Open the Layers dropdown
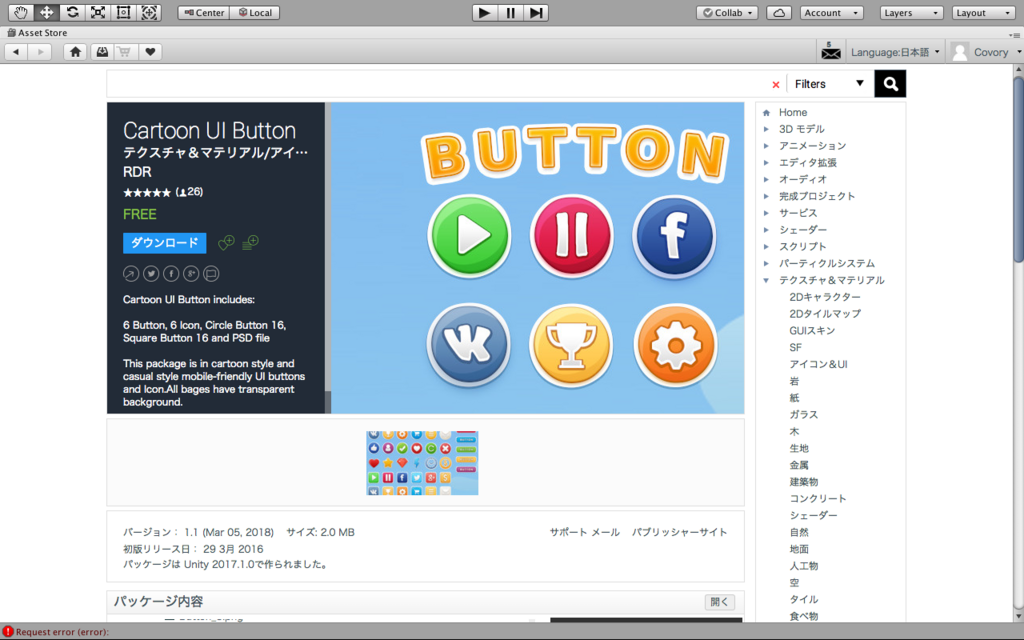The image size is (1024, 640). [x=911, y=12]
